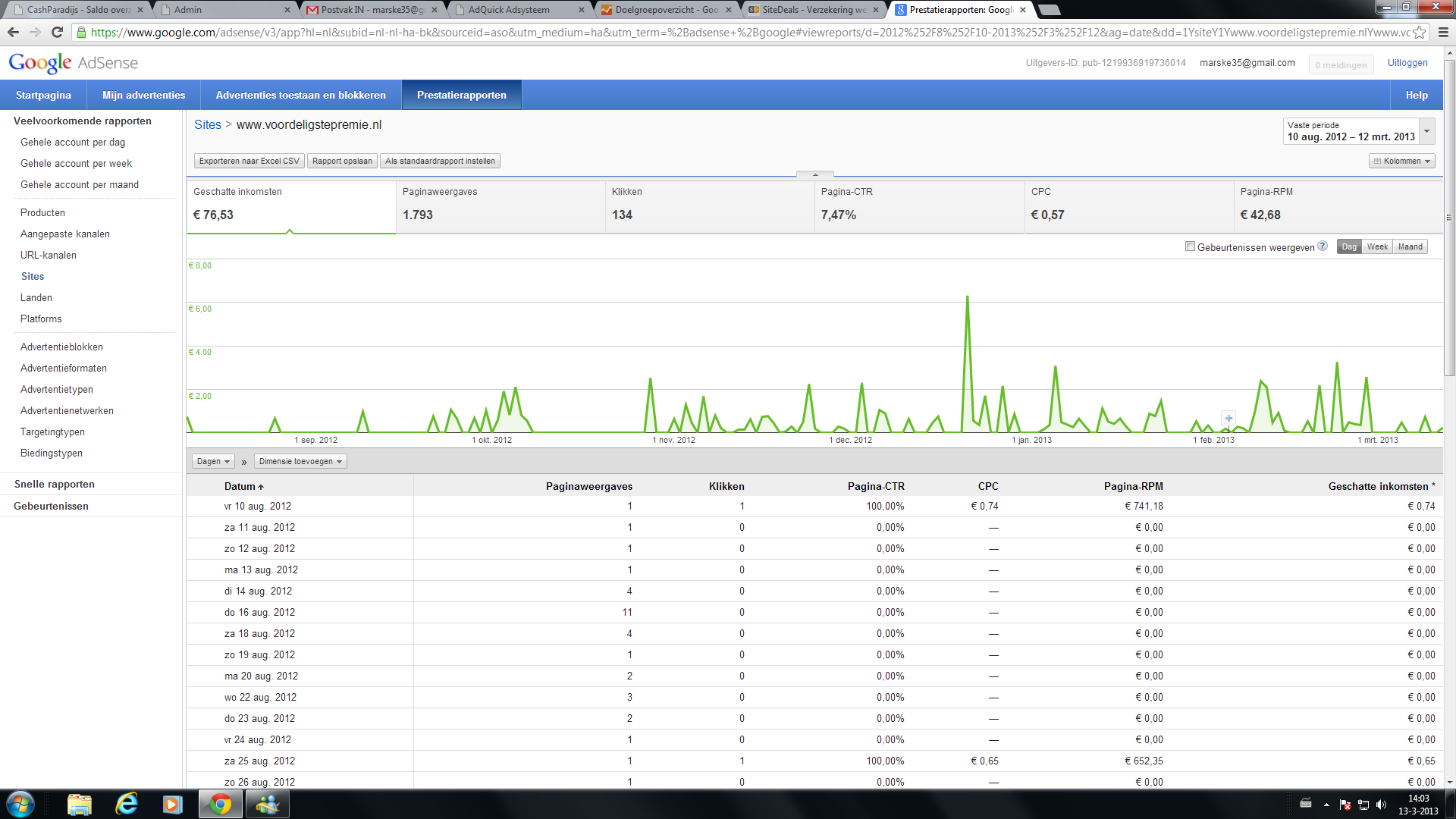Open the Kolommen dropdown
Screen dimensions: 1456x819
point(1401,161)
